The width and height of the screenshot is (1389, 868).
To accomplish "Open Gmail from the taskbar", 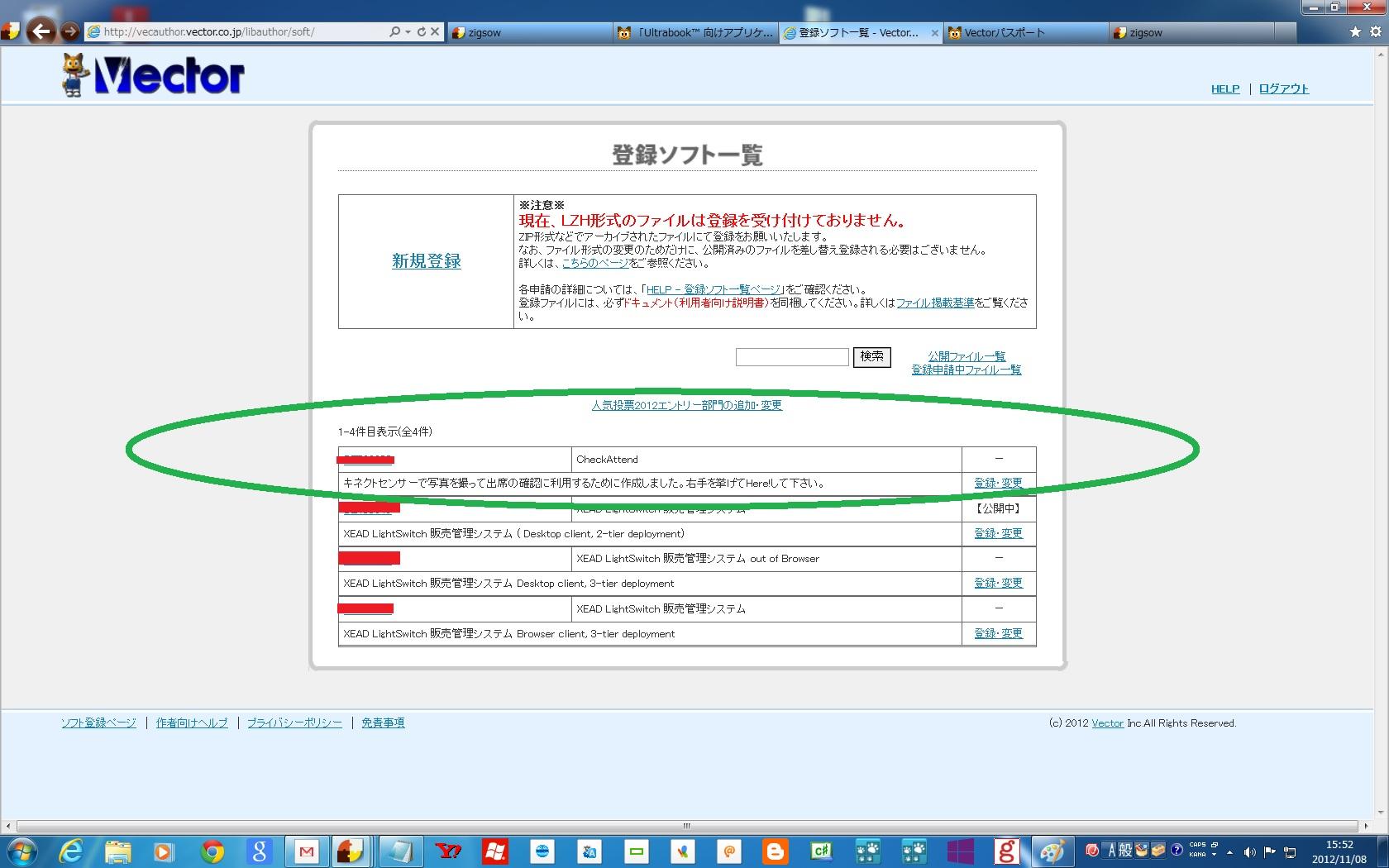I will point(307,851).
